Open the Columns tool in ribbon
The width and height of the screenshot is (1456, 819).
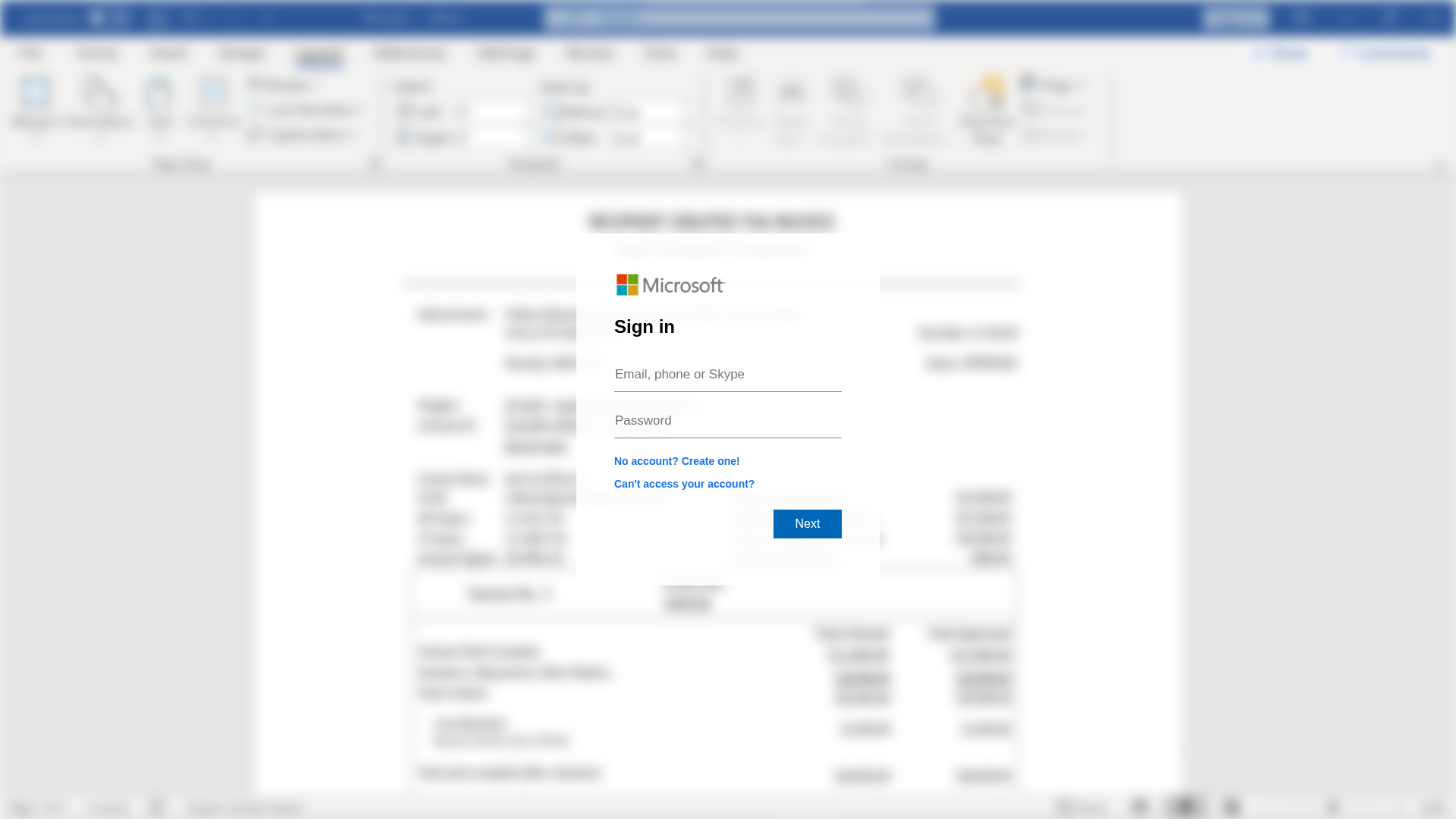(x=213, y=108)
